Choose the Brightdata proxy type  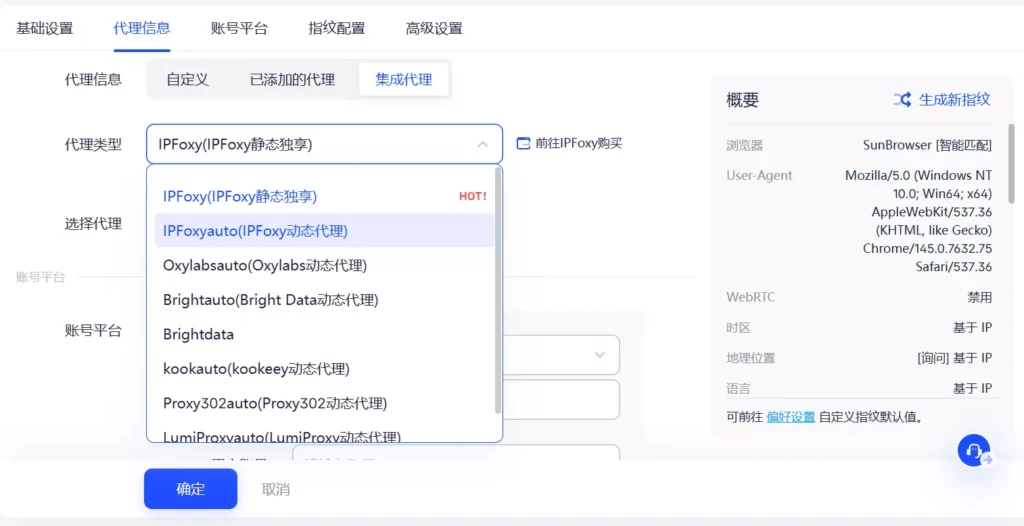[x=198, y=334]
